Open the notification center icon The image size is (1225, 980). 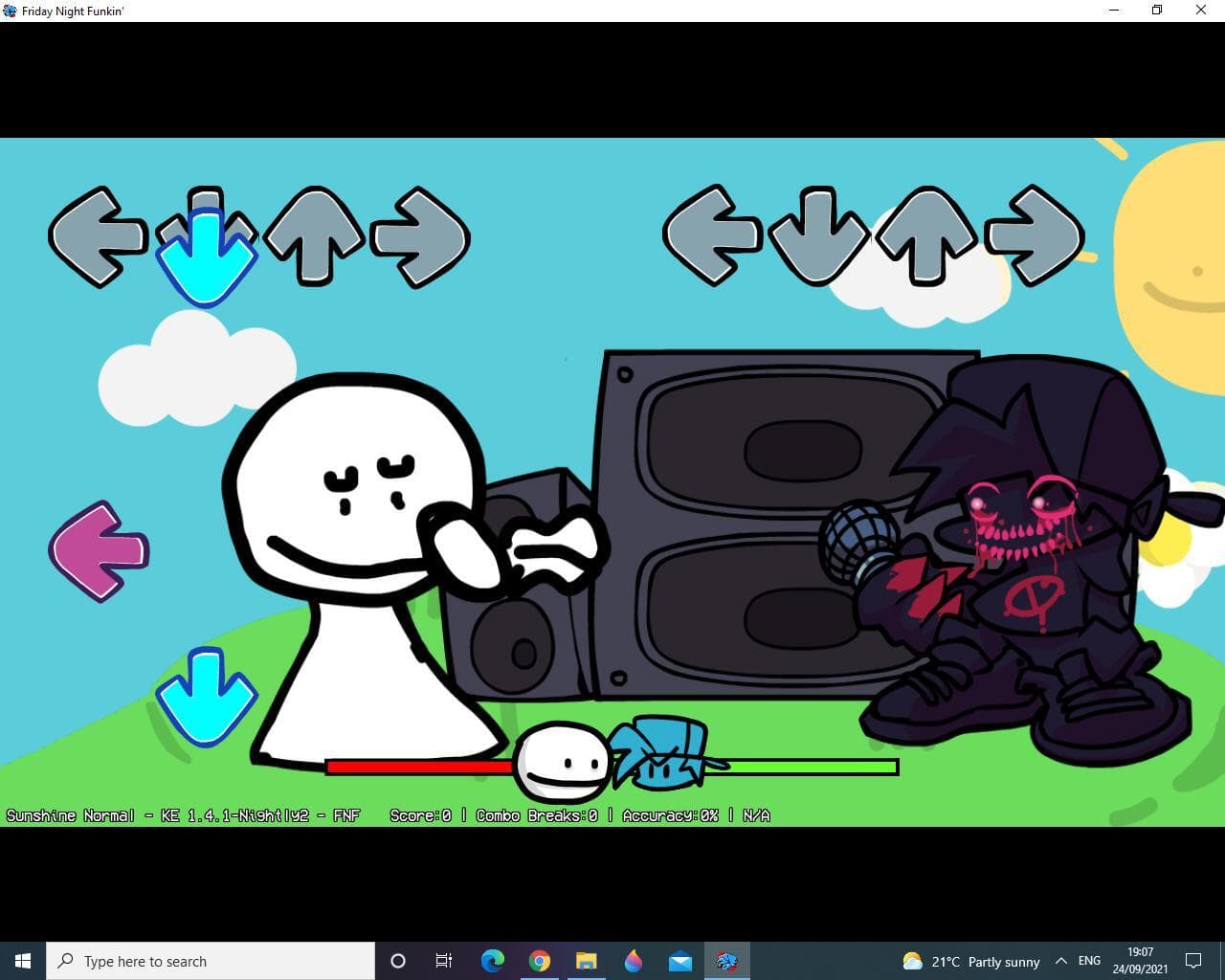pyautogui.click(x=1193, y=961)
